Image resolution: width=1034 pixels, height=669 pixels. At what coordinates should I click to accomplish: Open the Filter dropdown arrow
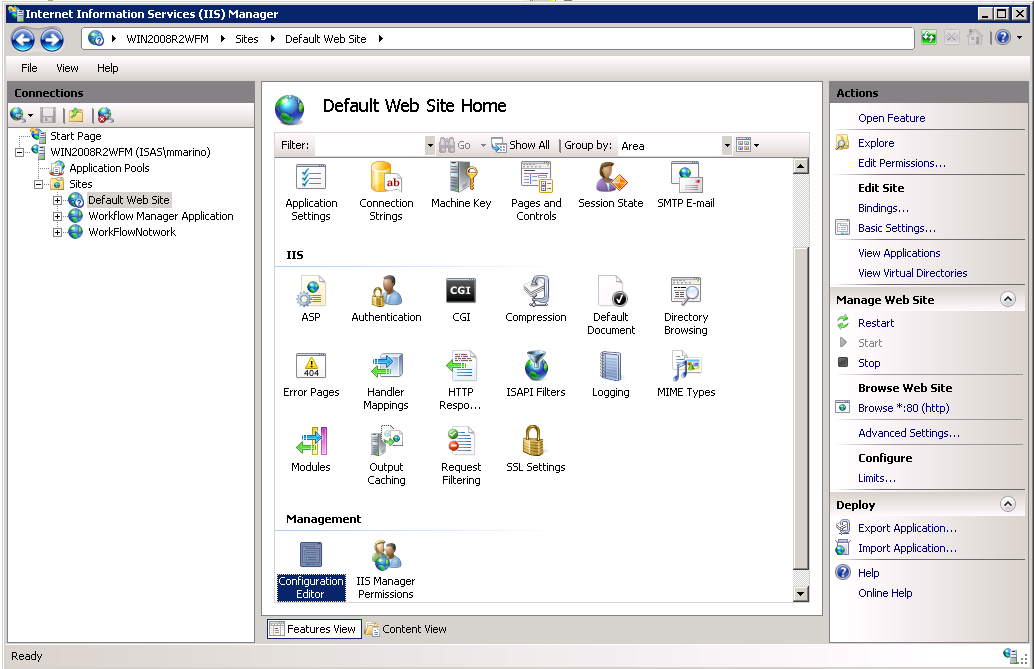(430, 145)
